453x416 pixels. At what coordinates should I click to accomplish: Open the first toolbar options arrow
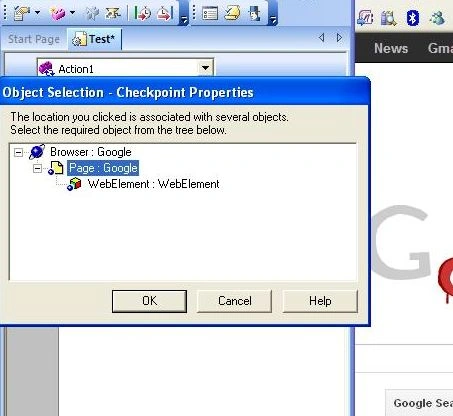184,19
